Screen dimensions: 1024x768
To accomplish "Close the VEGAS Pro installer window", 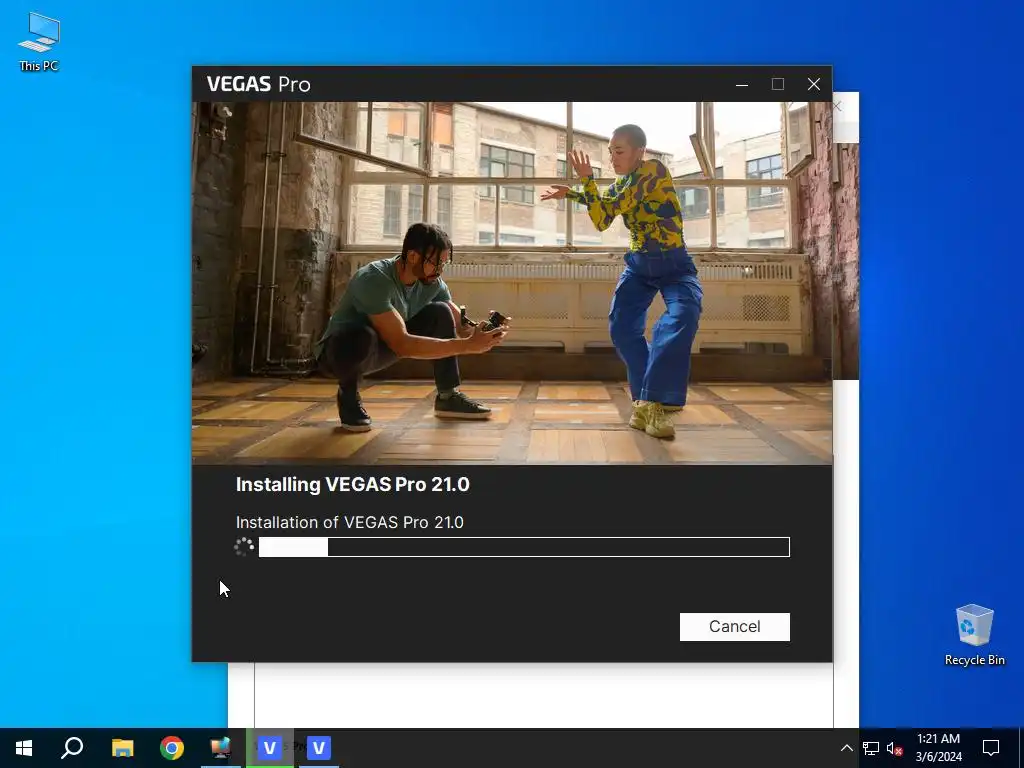I will point(814,84).
